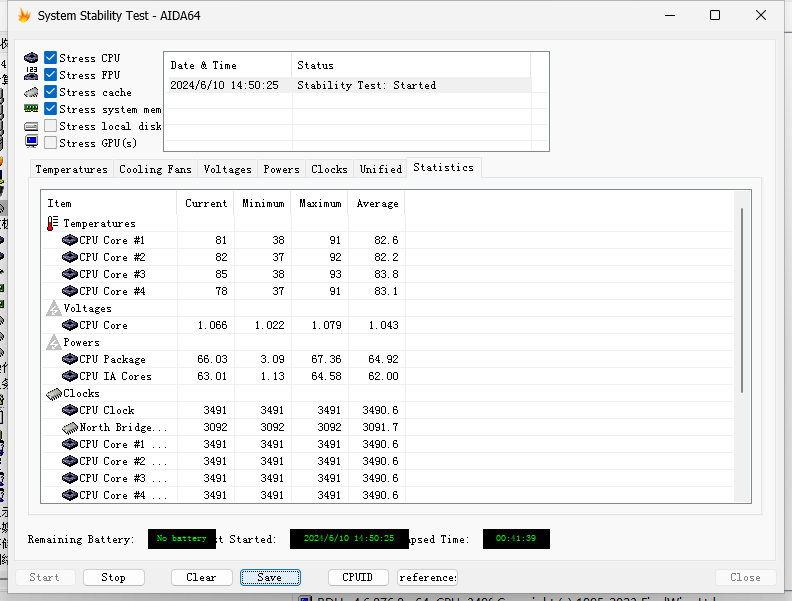
Task: Click the thermometer icon next to Temperatures
Action: 53,223
